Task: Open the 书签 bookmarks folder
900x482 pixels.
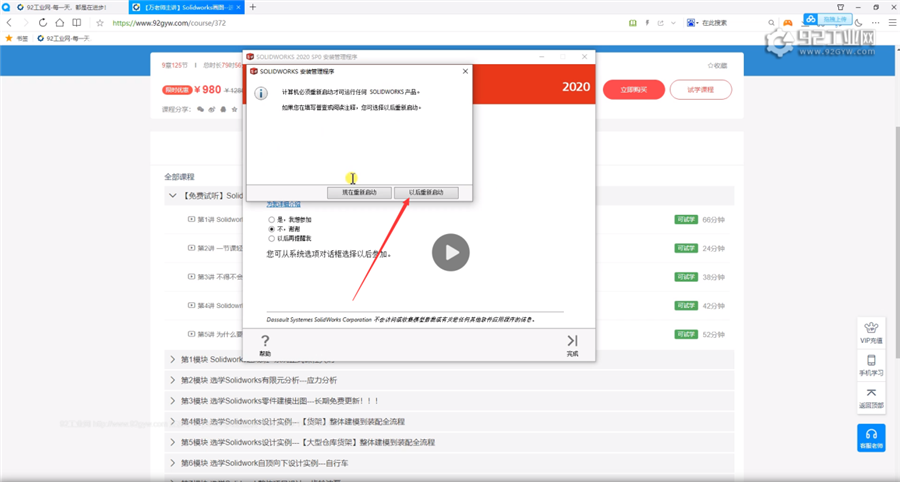Action: (x=17, y=38)
